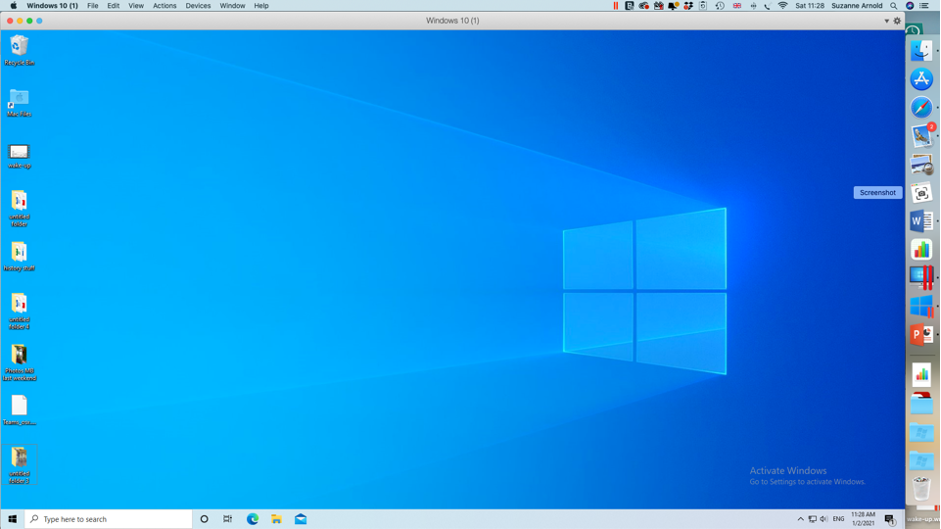The image size is (941, 529).
Task: Open the Windows 10 (1) app menu
Action: click(x=52, y=5)
